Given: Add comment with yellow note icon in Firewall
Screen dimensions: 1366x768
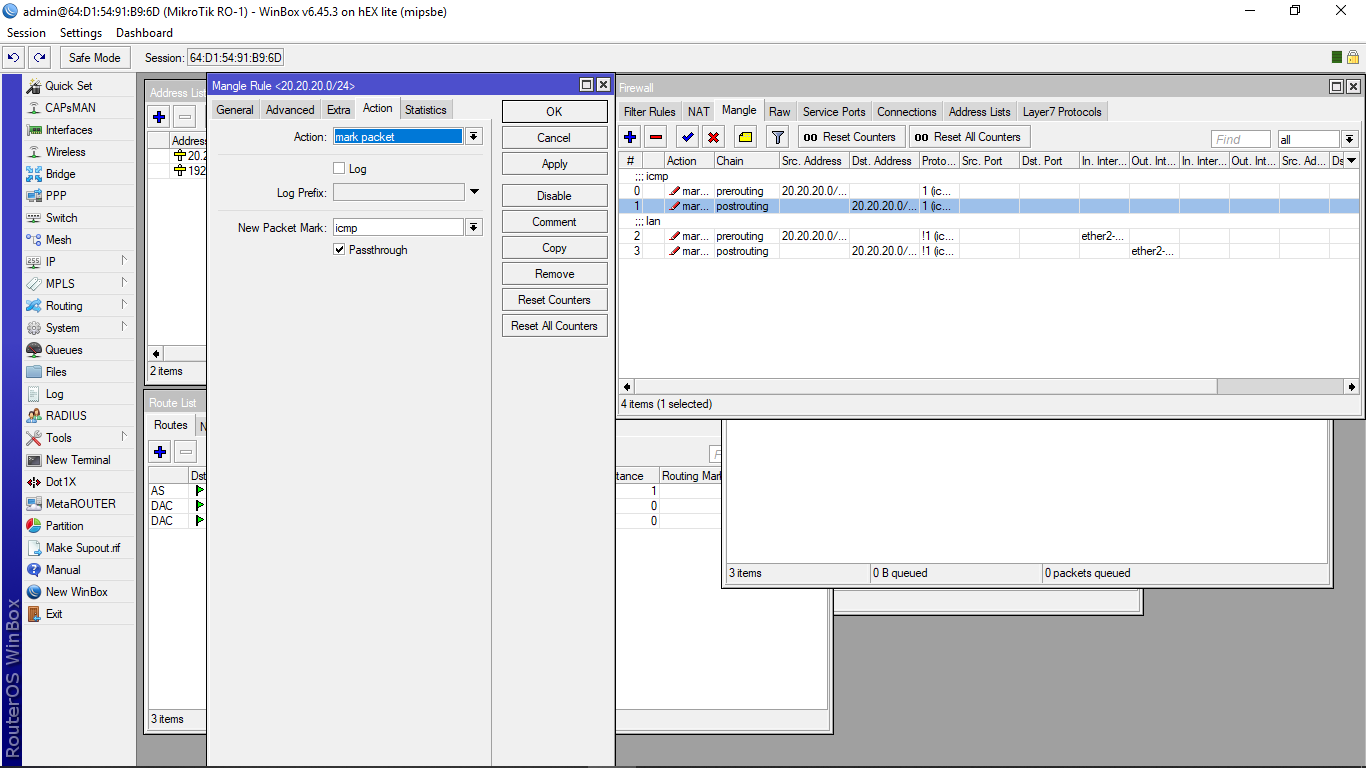Looking at the screenshot, I should click(x=745, y=137).
